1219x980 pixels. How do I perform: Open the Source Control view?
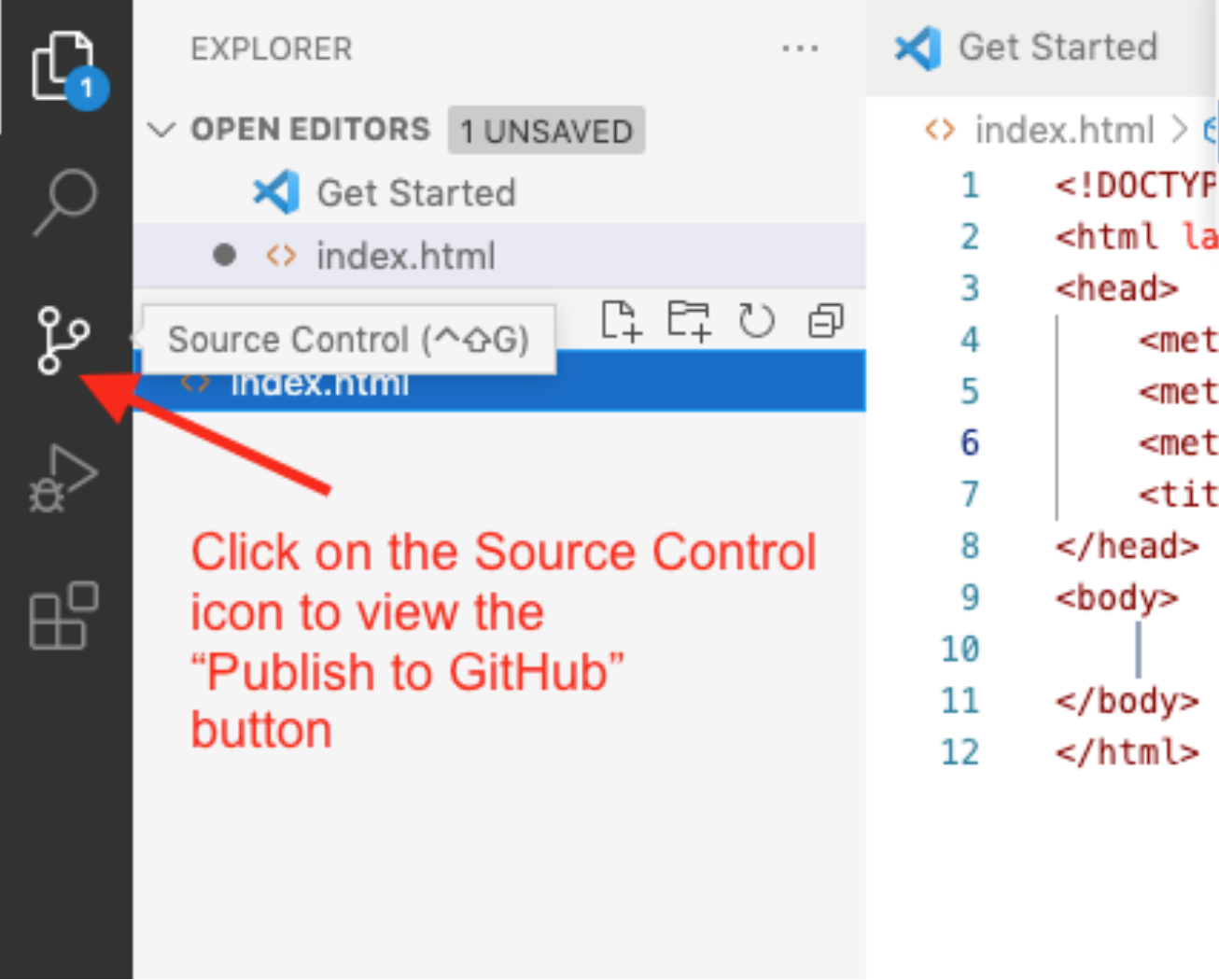click(64, 339)
